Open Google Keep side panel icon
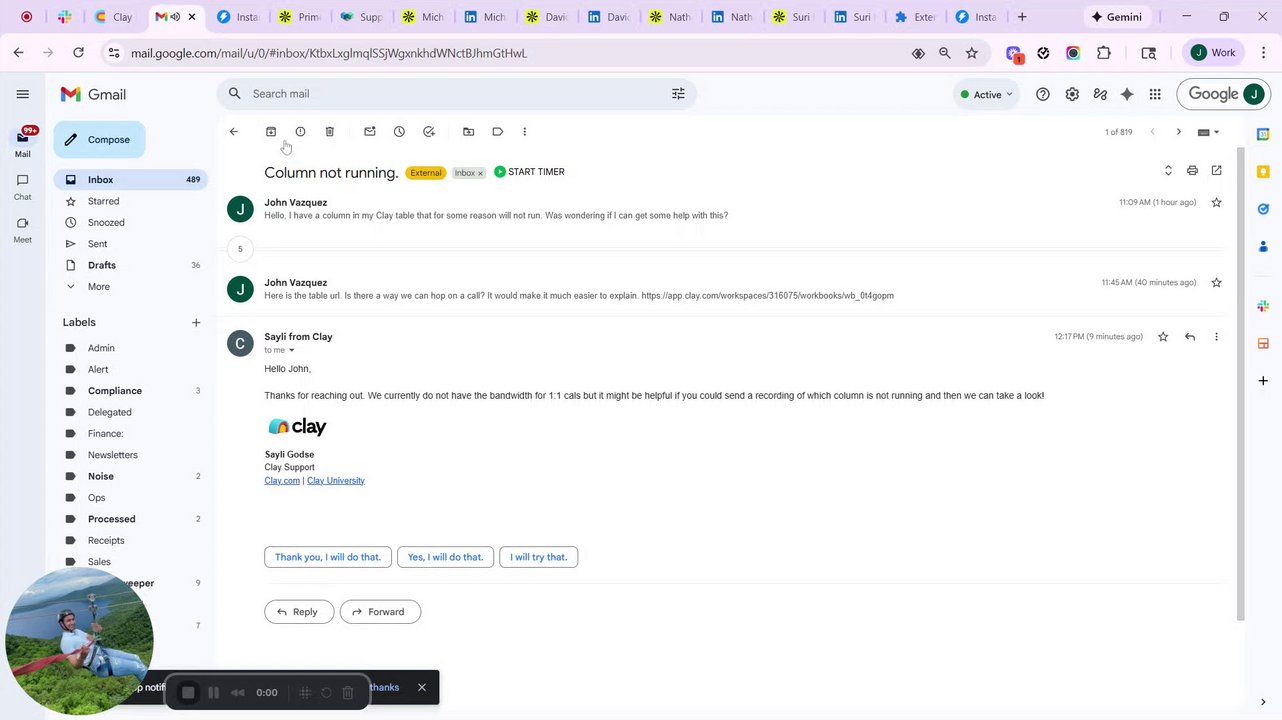 coord(1263,171)
